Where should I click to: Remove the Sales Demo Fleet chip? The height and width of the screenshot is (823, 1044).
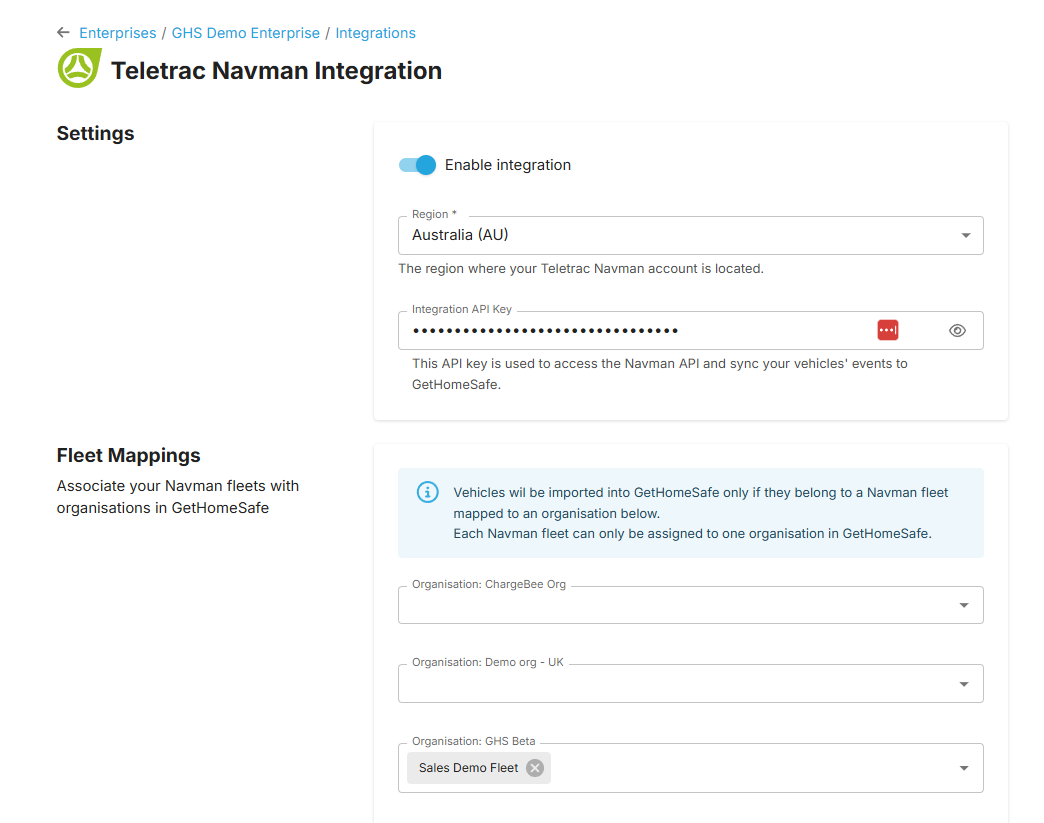535,768
